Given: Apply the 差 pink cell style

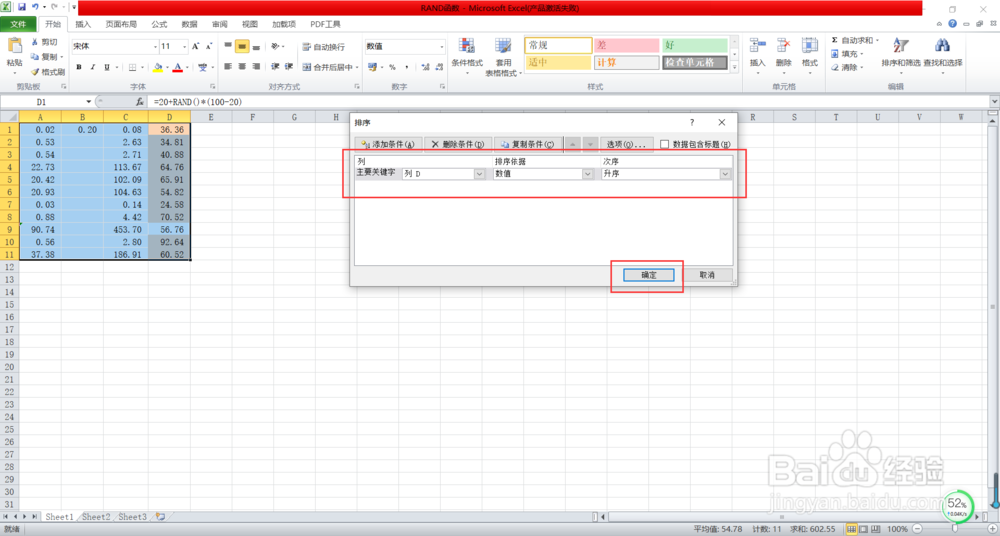Looking at the screenshot, I should [626, 45].
